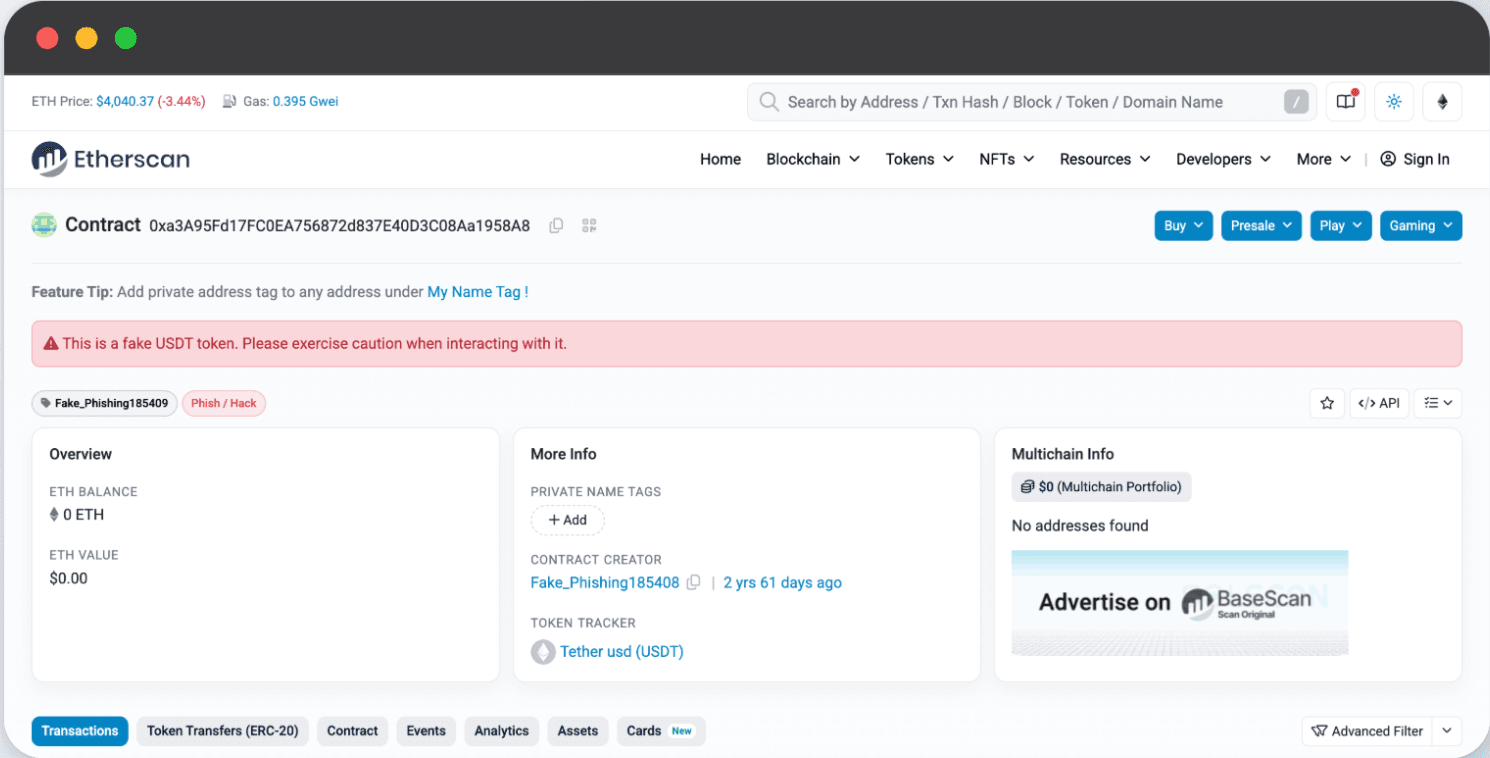Expand the list options dropdown beside API
The image size is (1490, 758).
click(1438, 403)
